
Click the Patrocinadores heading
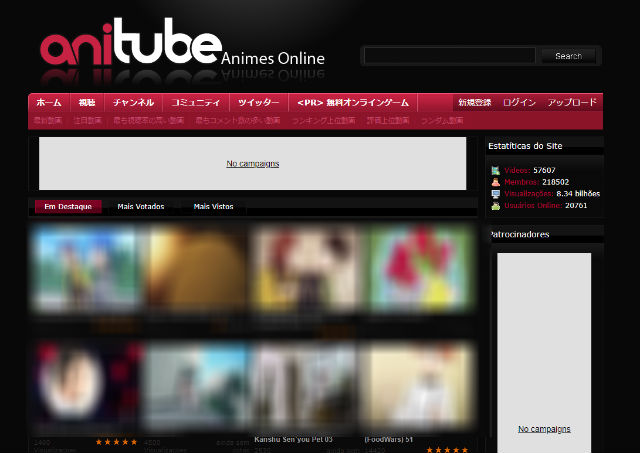click(519, 234)
